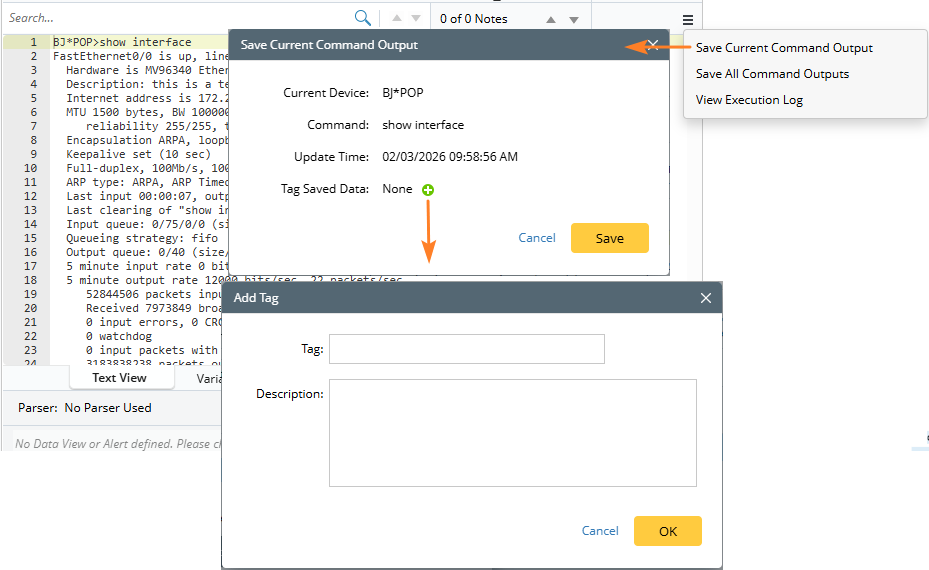Go to next note arrow
The image size is (929, 570).
tap(574, 20)
